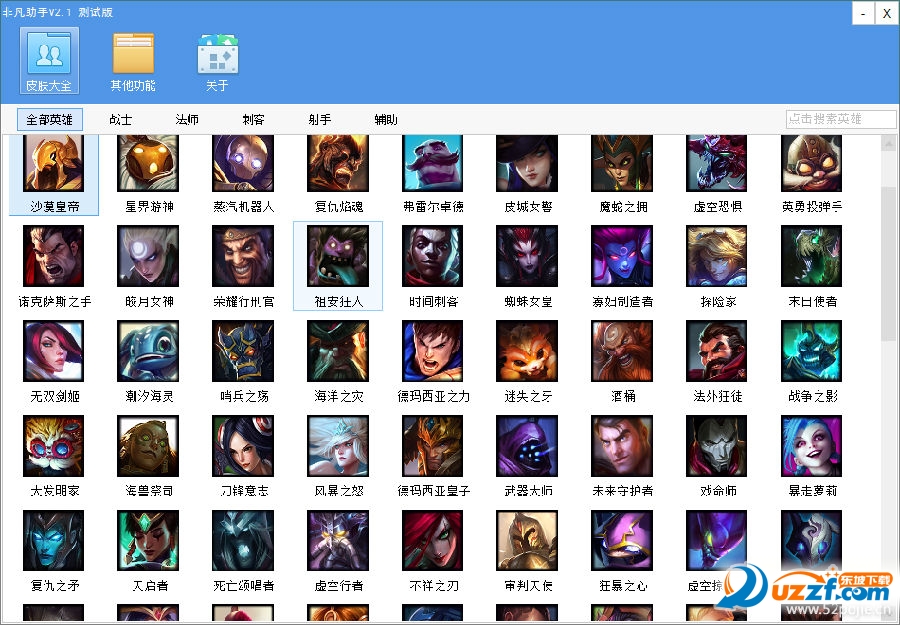Select the 海兽祭司 hero icon
Image resolution: width=900 pixels, height=625 pixels.
coord(148,446)
